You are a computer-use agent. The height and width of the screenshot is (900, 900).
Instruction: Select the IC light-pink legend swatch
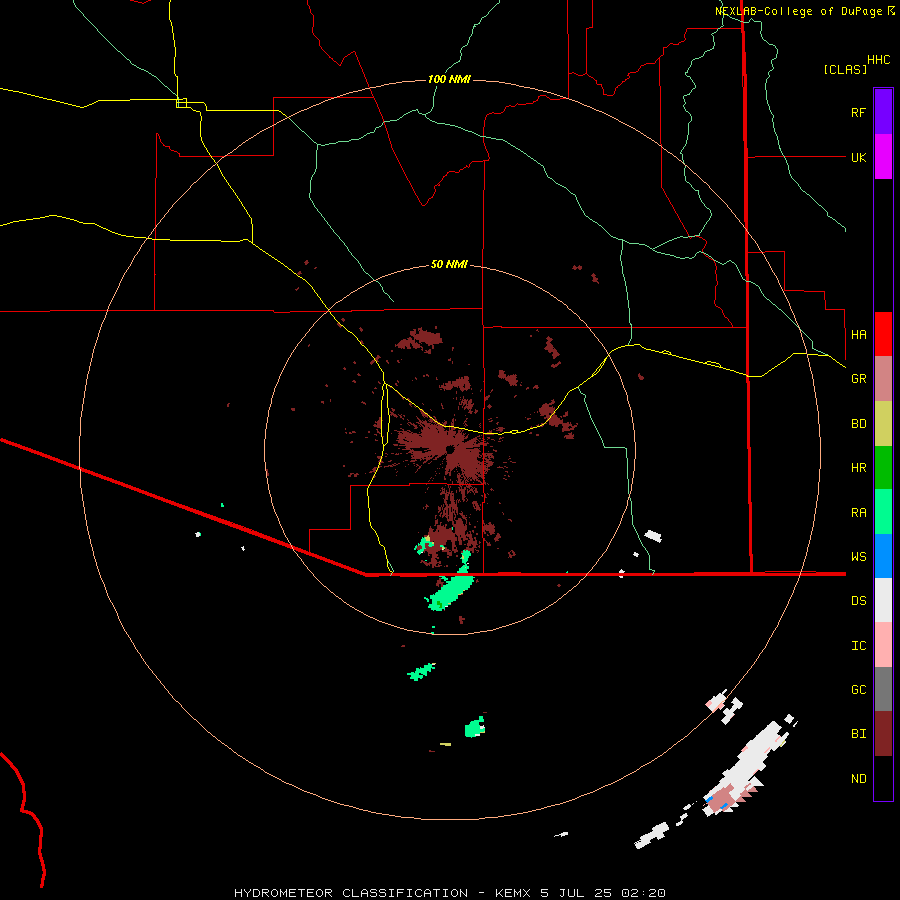point(883,645)
